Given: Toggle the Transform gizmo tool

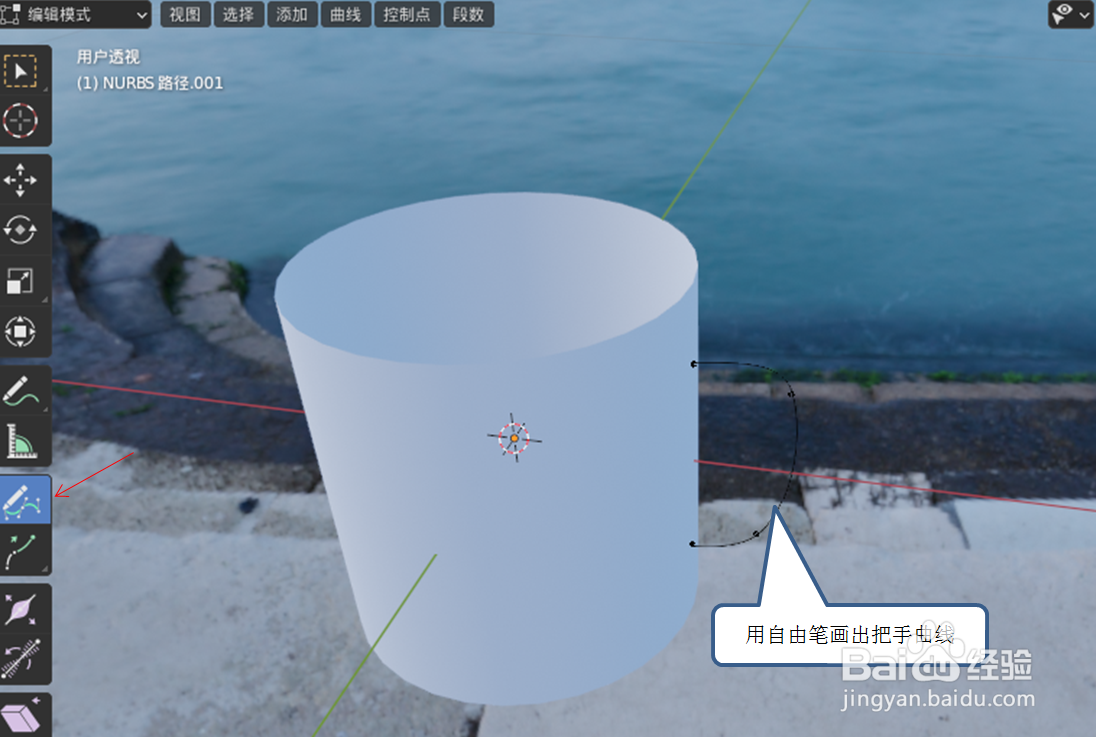Looking at the screenshot, I should (25, 332).
